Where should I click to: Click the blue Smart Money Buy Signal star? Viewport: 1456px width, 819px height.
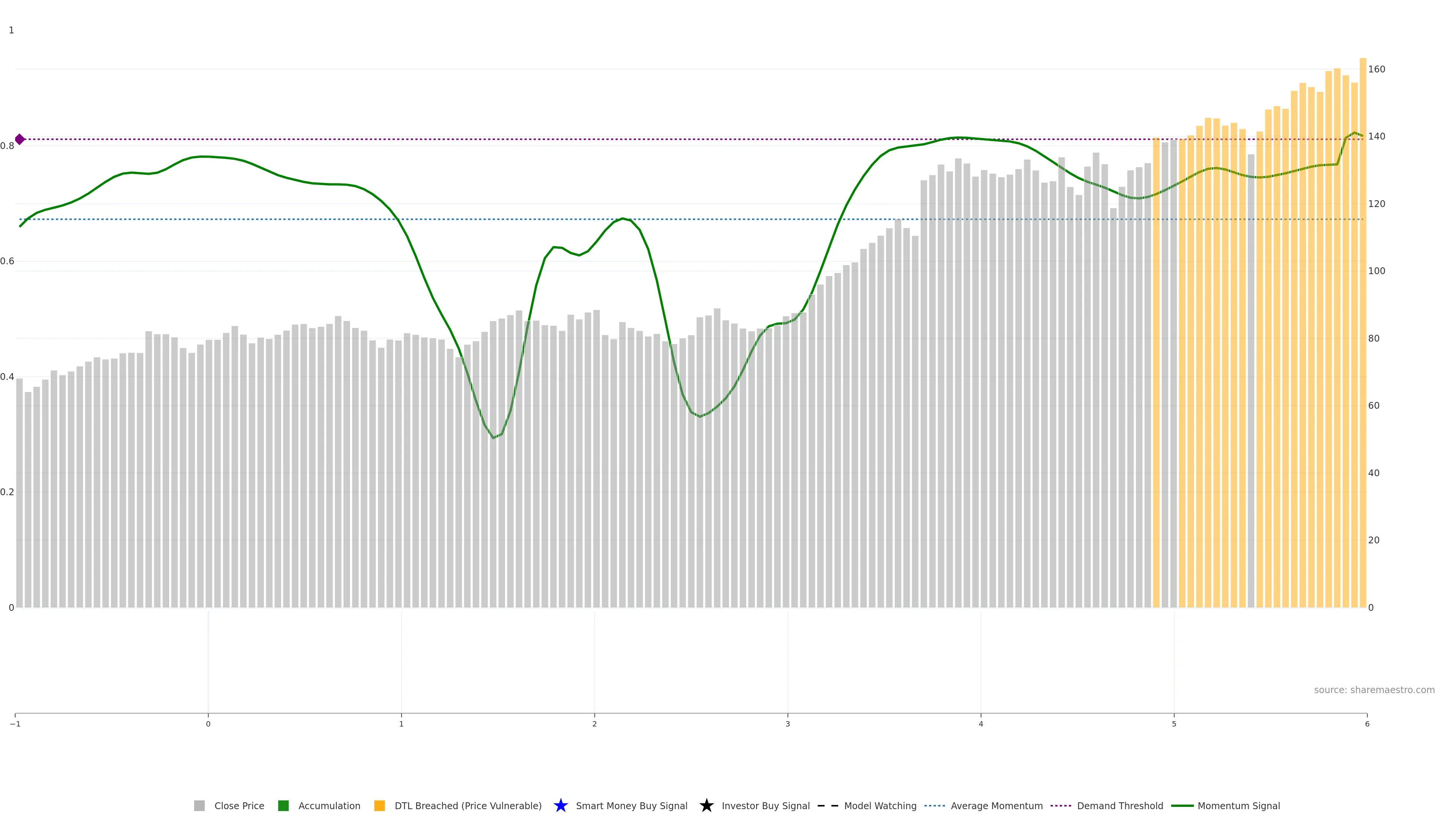[x=561, y=805]
